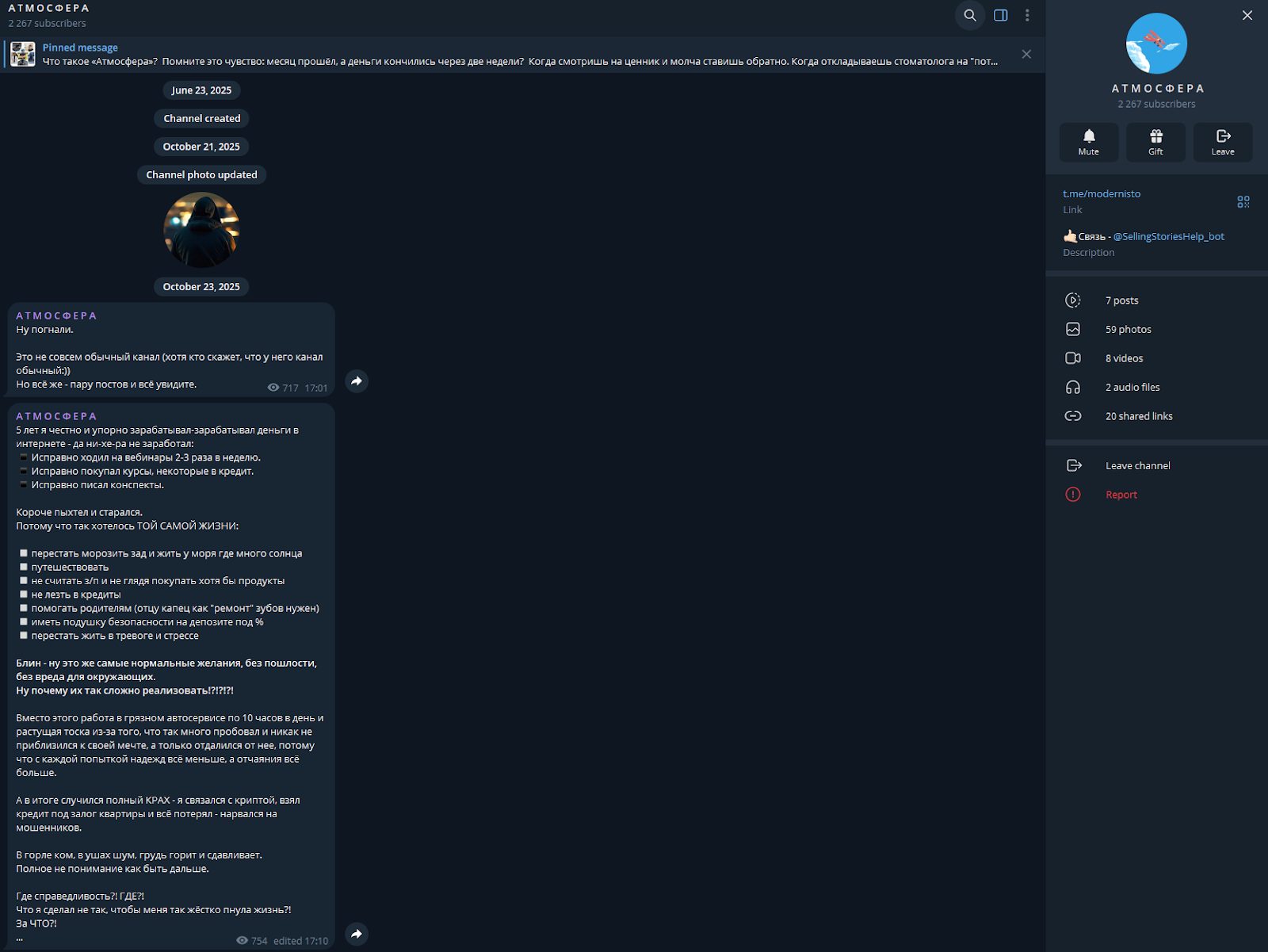This screenshot has height=952, width=1268.
Task: Click the 'путешествовать' list line
Action: tap(70, 567)
